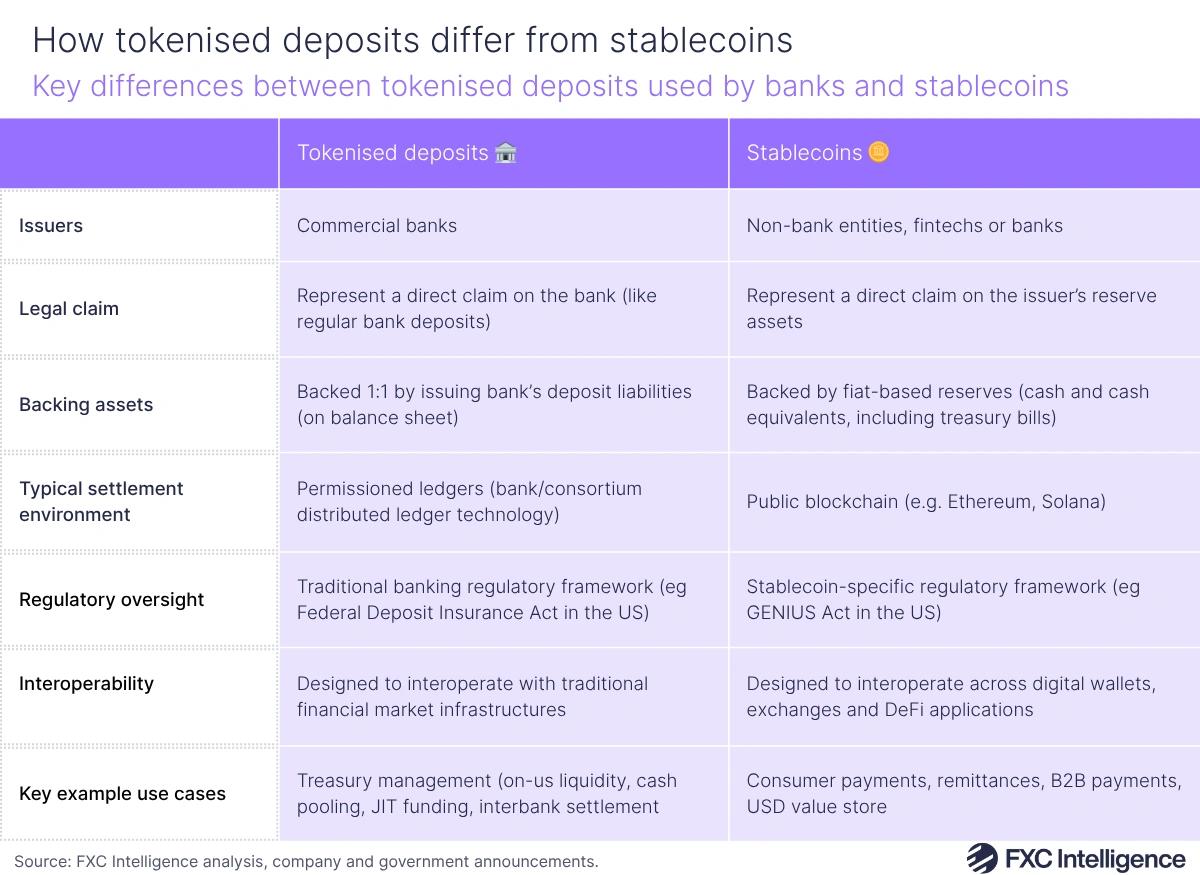Click the bank building icon beside Tokenised deposits
This screenshot has height=875, width=1200.
506,153
